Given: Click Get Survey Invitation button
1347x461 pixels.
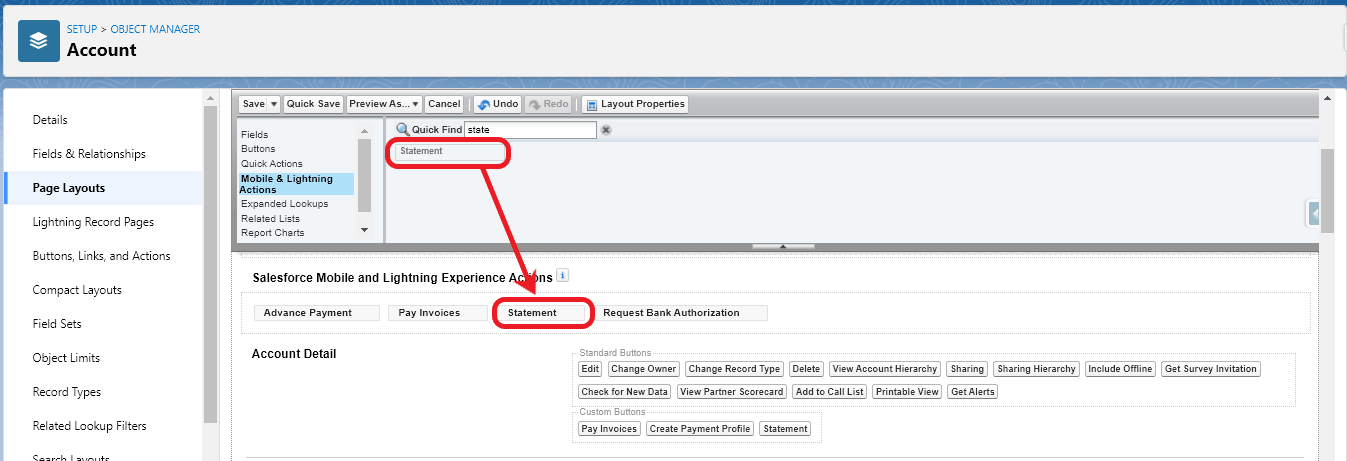Looking at the screenshot, I should pos(1211,369).
